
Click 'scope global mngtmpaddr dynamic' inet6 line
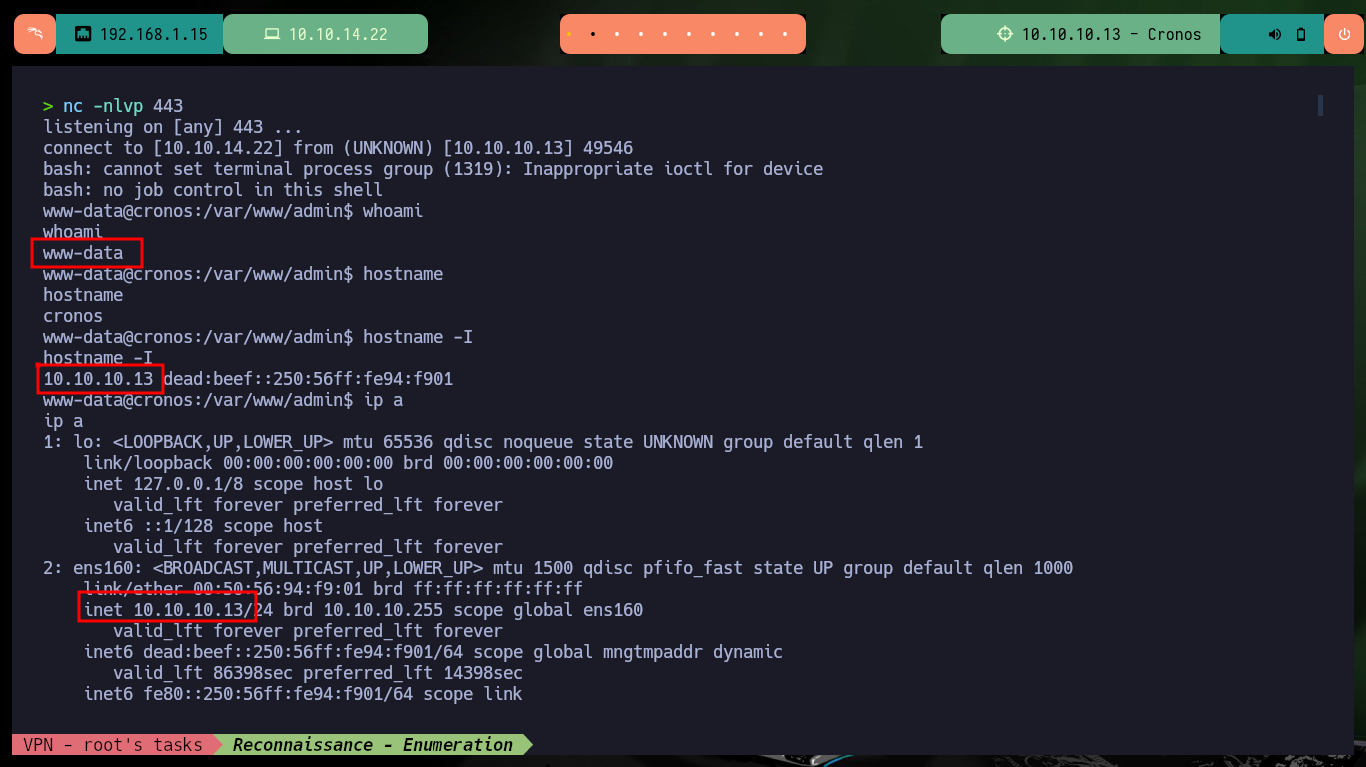(x=433, y=652)
